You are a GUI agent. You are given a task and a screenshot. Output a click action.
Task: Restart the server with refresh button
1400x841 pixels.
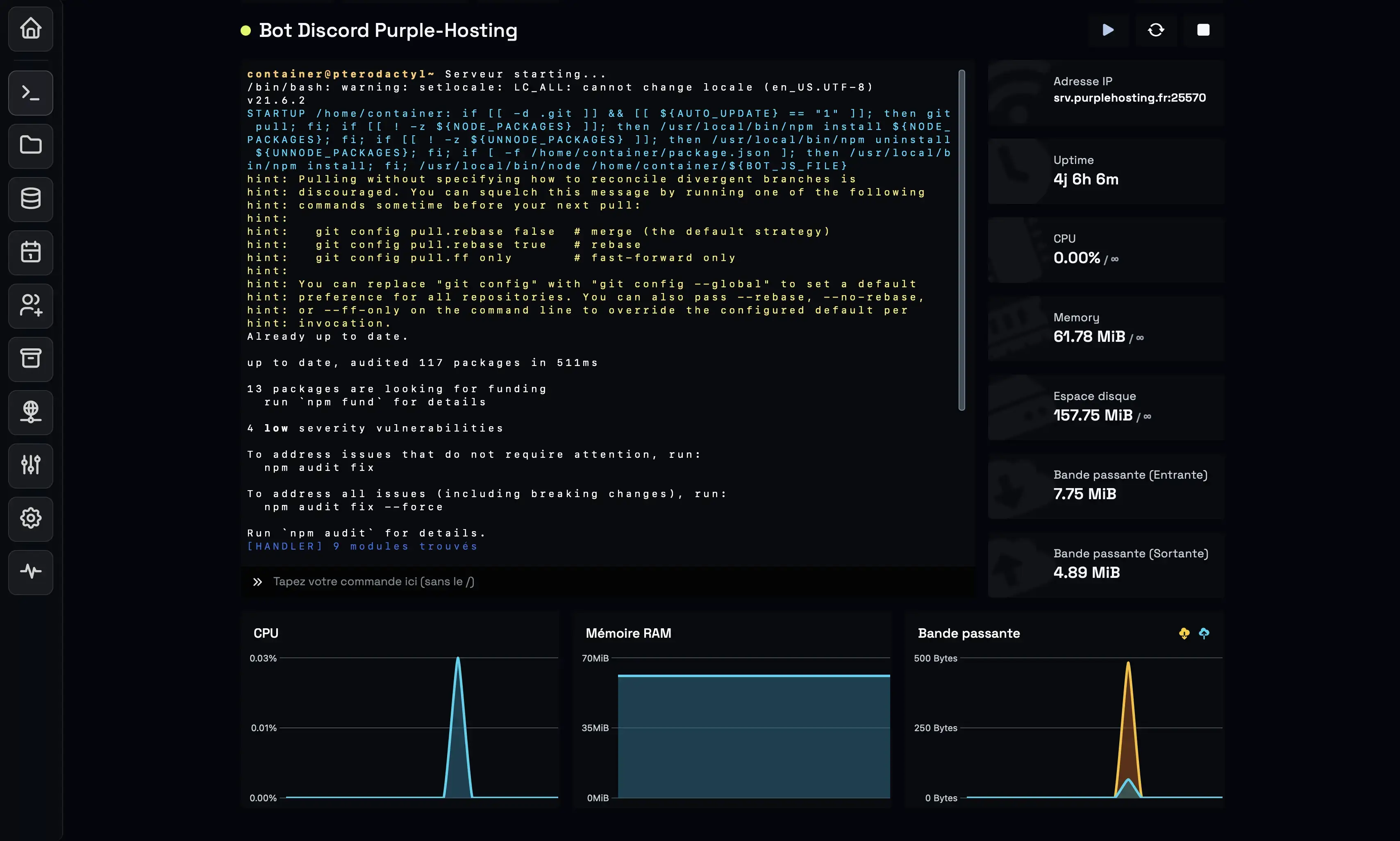click(x=1156, y=30)
